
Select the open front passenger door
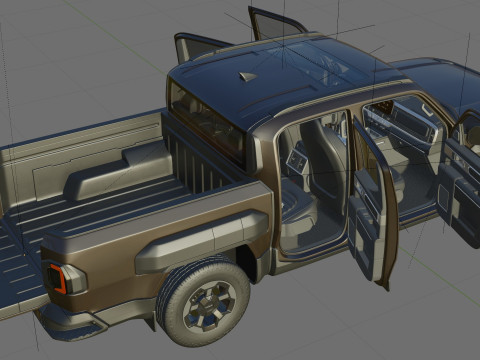click(x=462, y=180)
